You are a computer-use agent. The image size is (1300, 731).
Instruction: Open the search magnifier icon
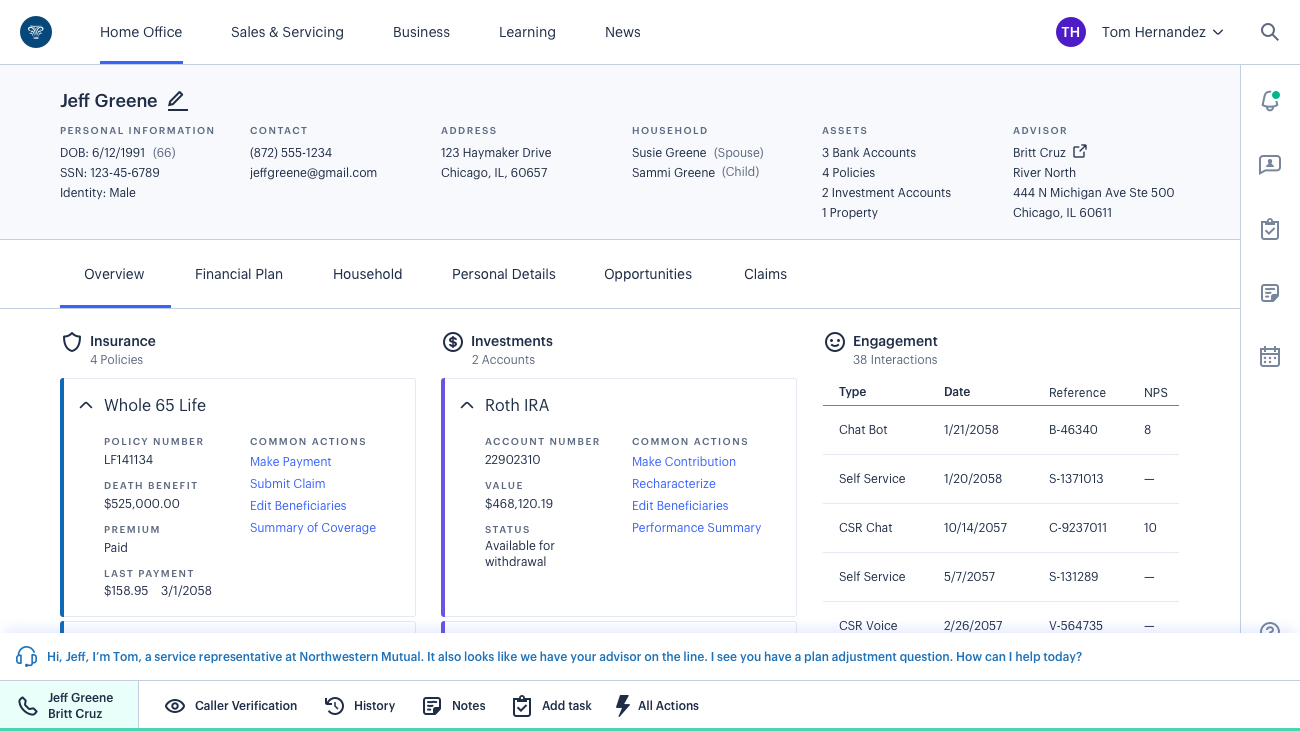tap(1270, 32)
